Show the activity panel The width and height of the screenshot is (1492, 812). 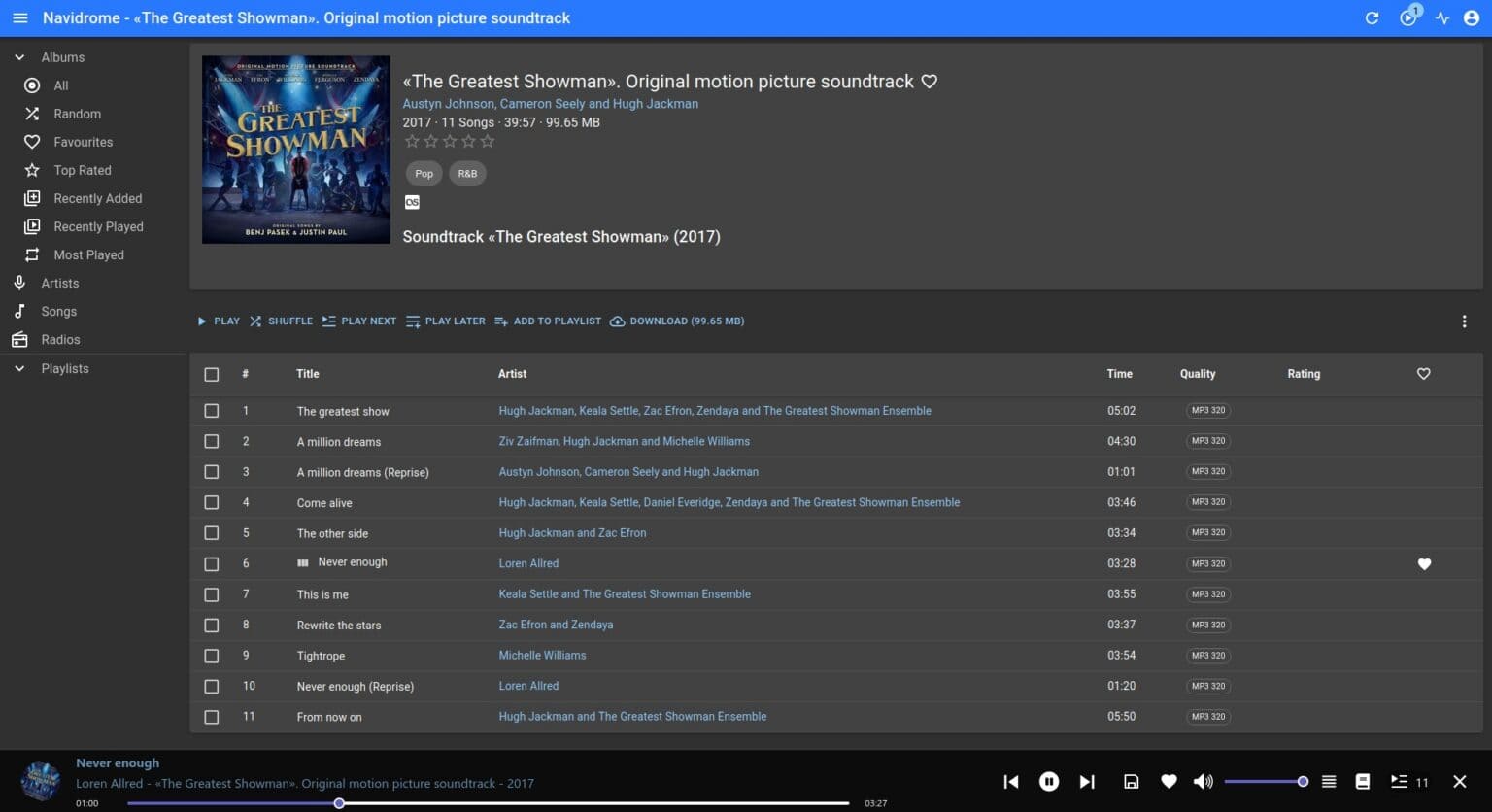point(1441,17)
